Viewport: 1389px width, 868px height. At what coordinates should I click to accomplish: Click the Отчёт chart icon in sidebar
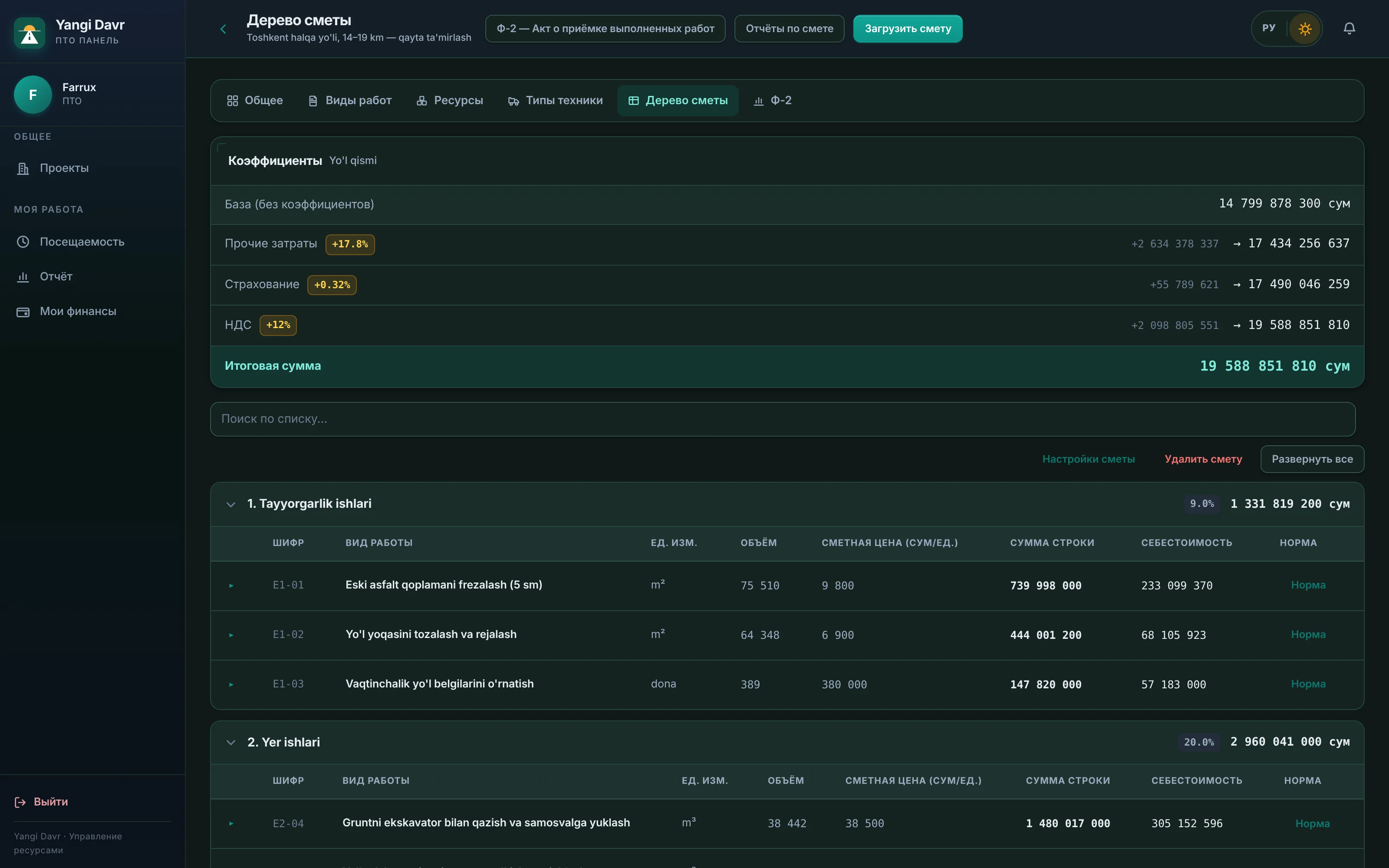point(23,277)
